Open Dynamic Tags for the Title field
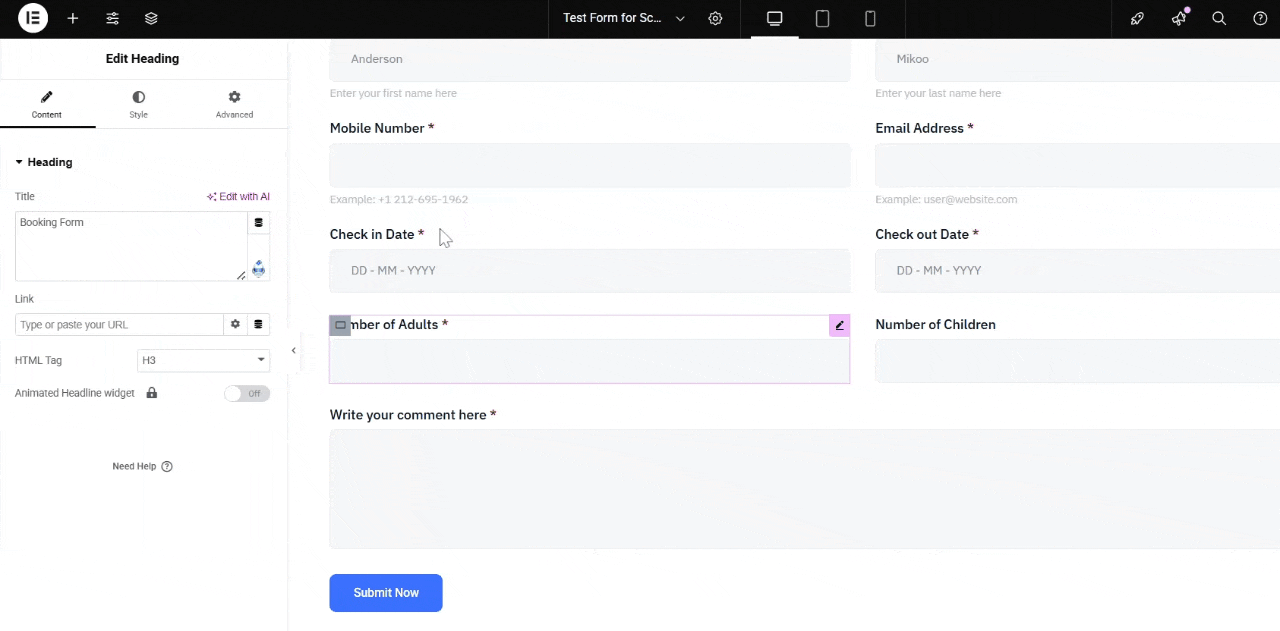 pos(258,222)
